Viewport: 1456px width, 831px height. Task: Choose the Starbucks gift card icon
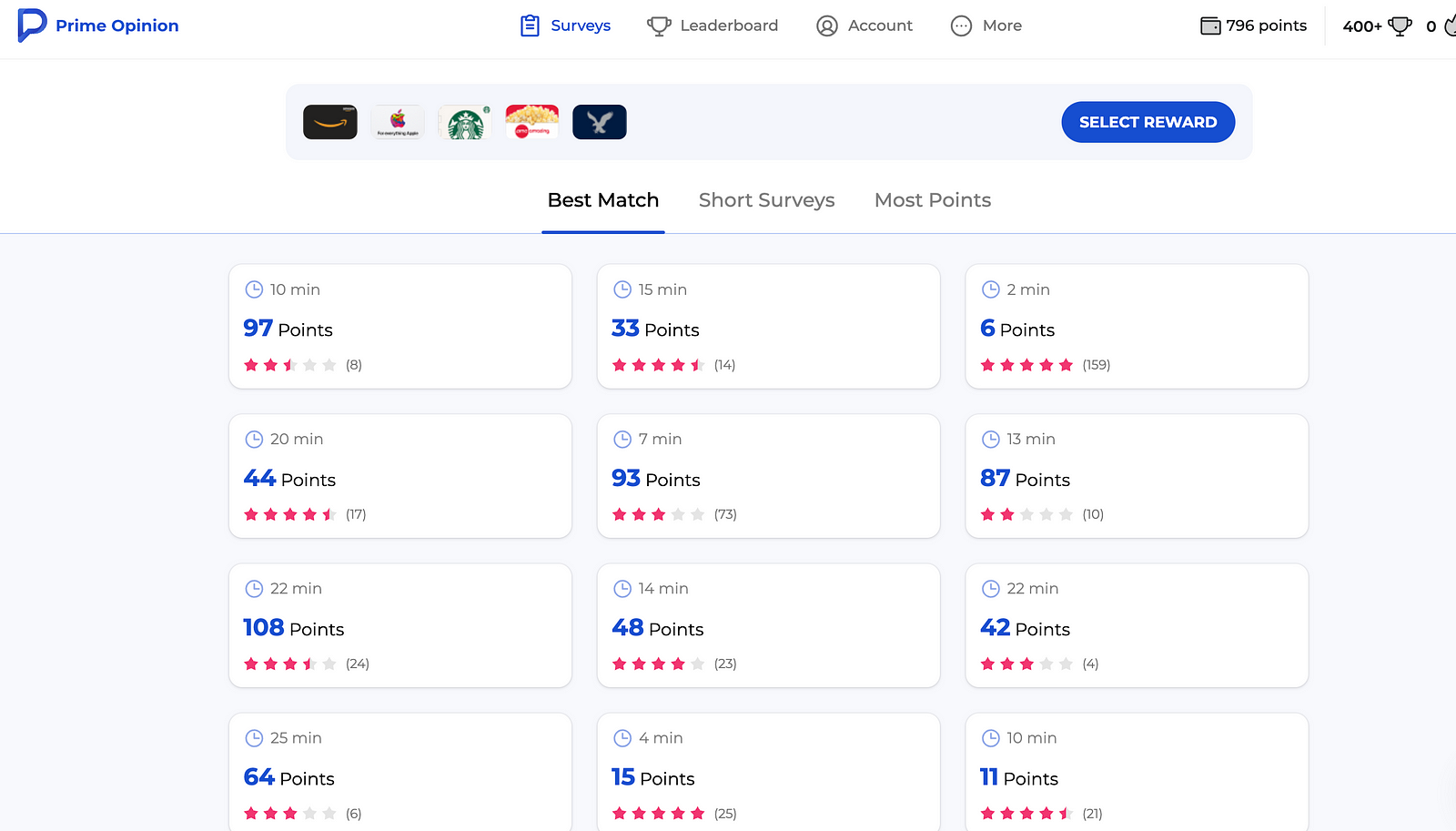(x=465, y=122)
